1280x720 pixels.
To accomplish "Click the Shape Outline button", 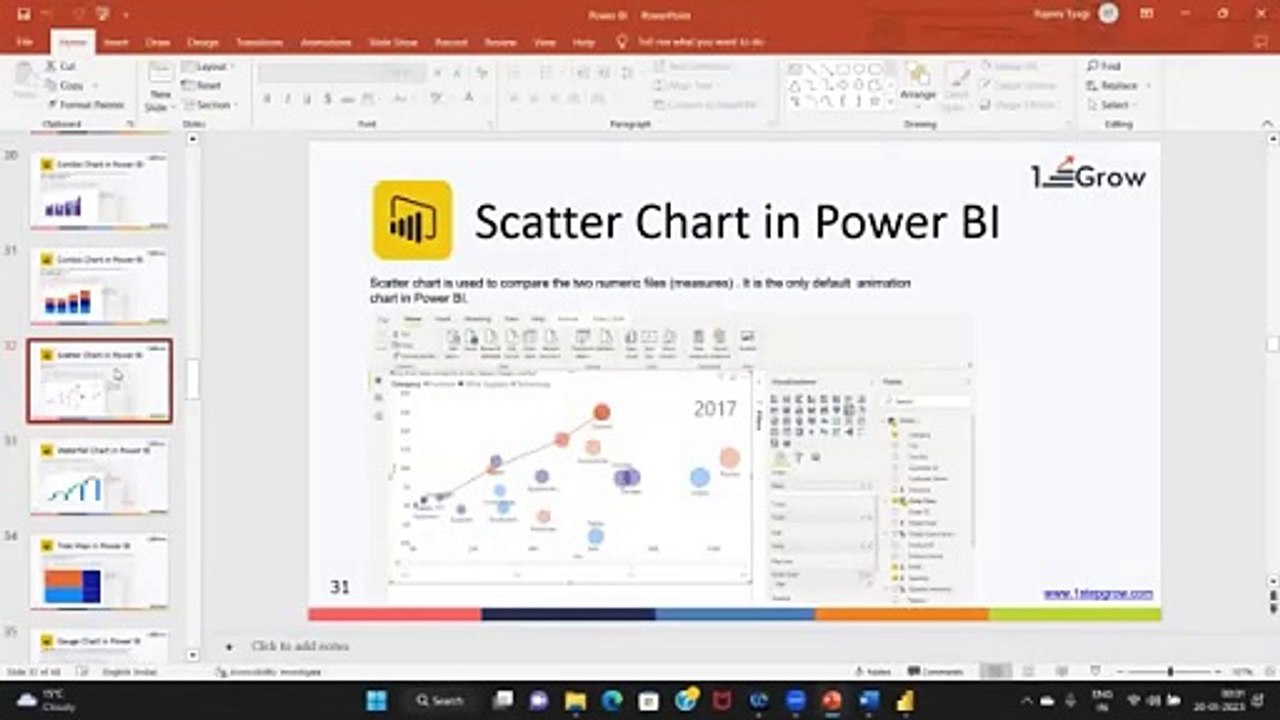I will [x=1017, y=85].
